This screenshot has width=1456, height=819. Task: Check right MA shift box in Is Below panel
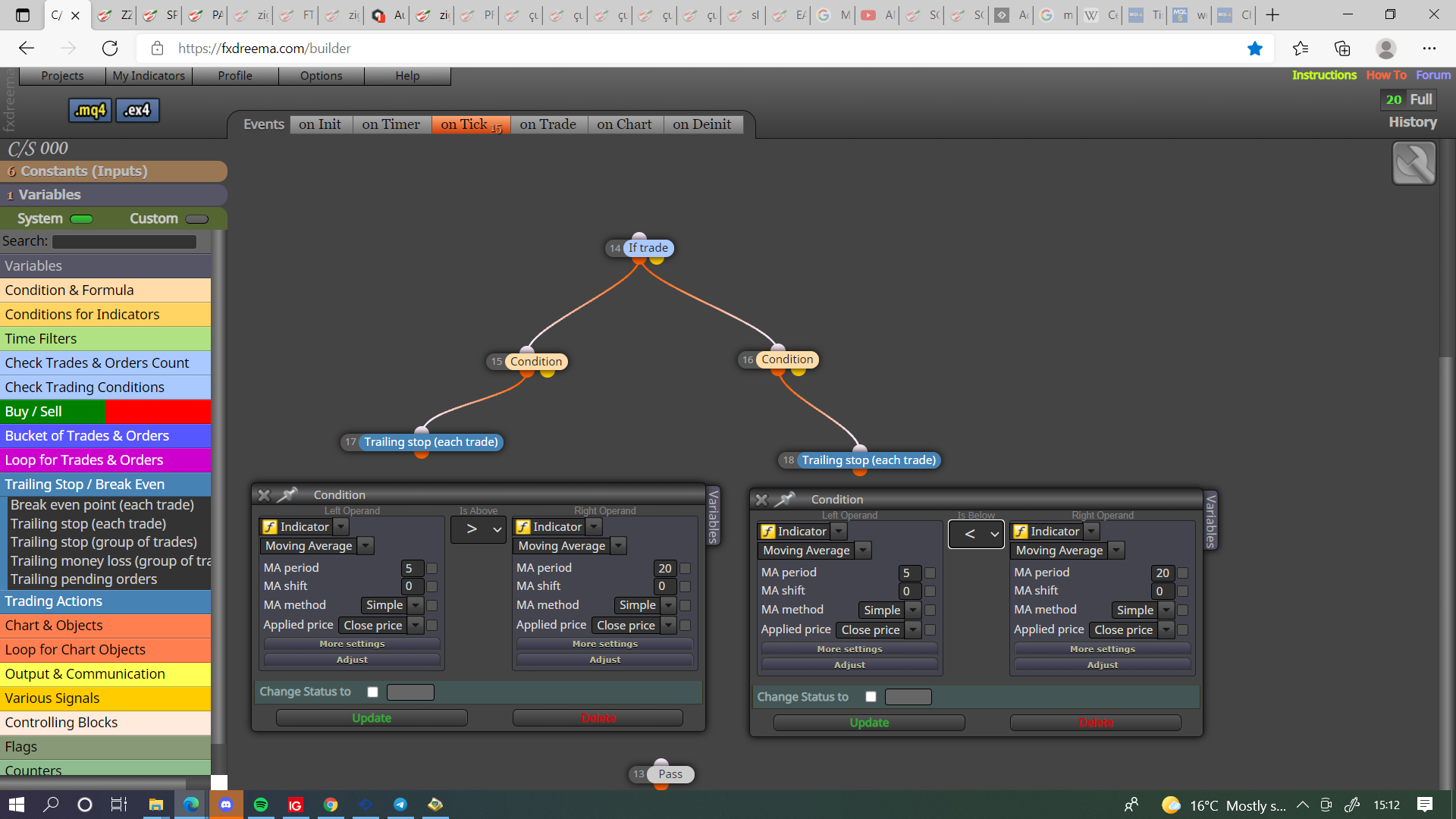click(1183, 591)
